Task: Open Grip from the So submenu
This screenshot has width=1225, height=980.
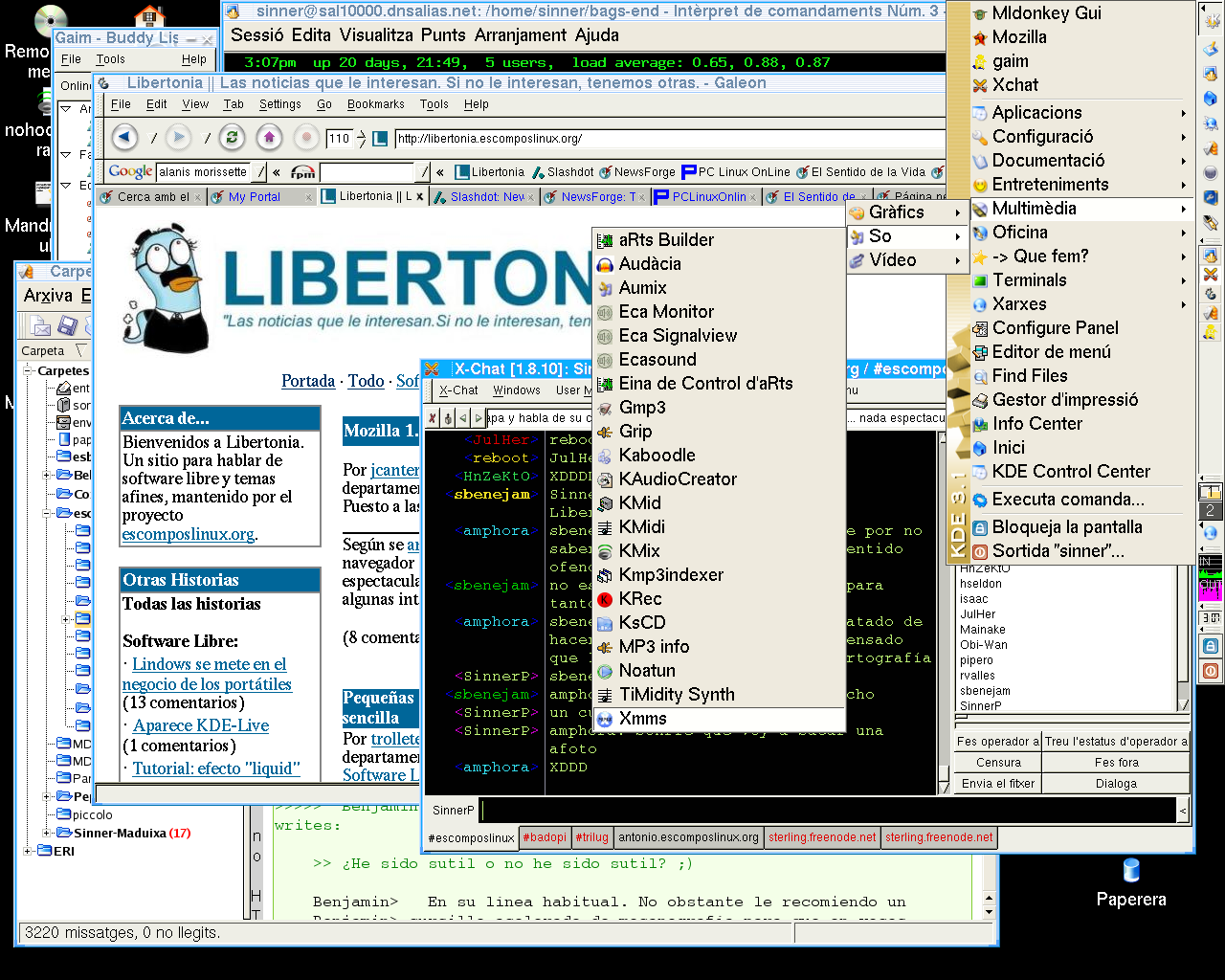Action: [718, 432]
